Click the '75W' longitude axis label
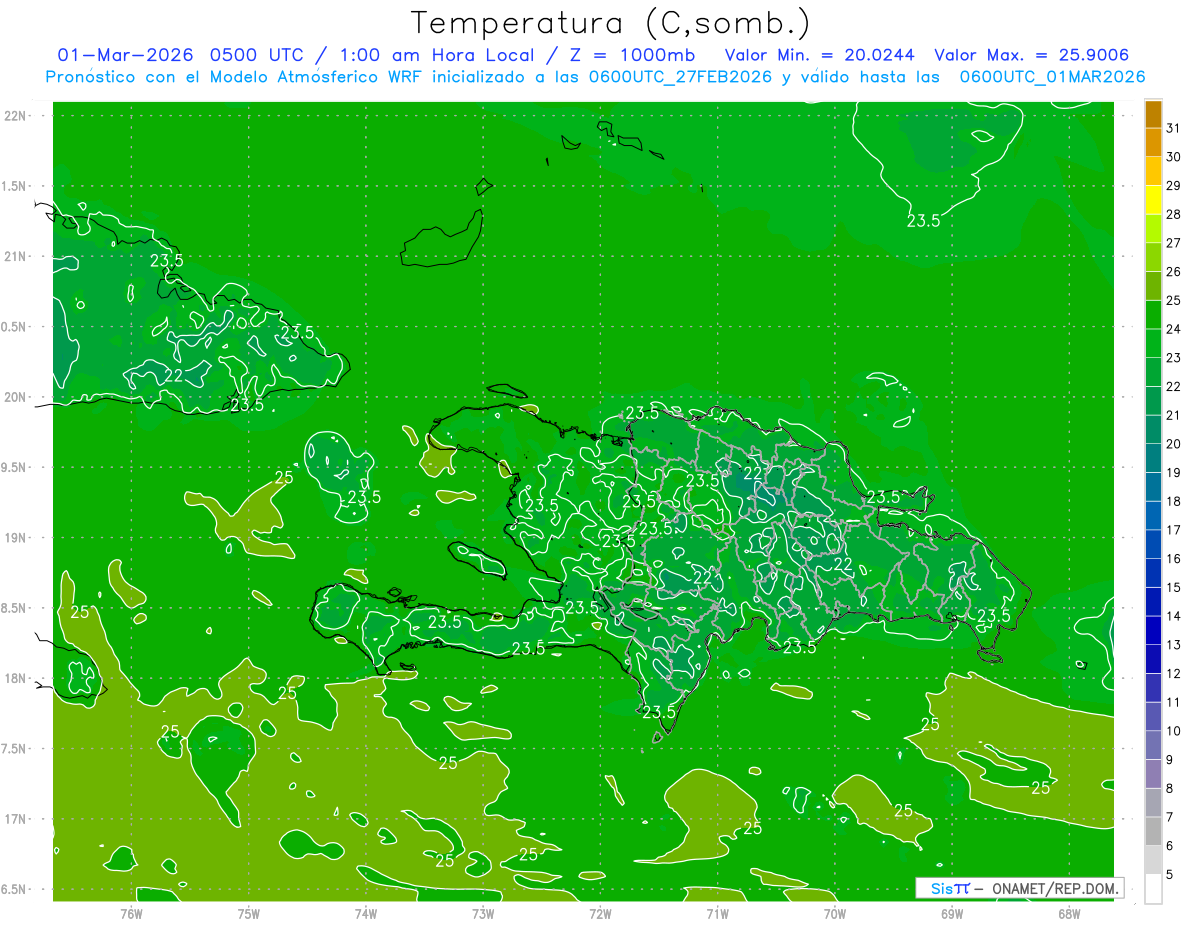This screenshot has height=927, width=1200. pyautogui.click(x=249, y=913)
